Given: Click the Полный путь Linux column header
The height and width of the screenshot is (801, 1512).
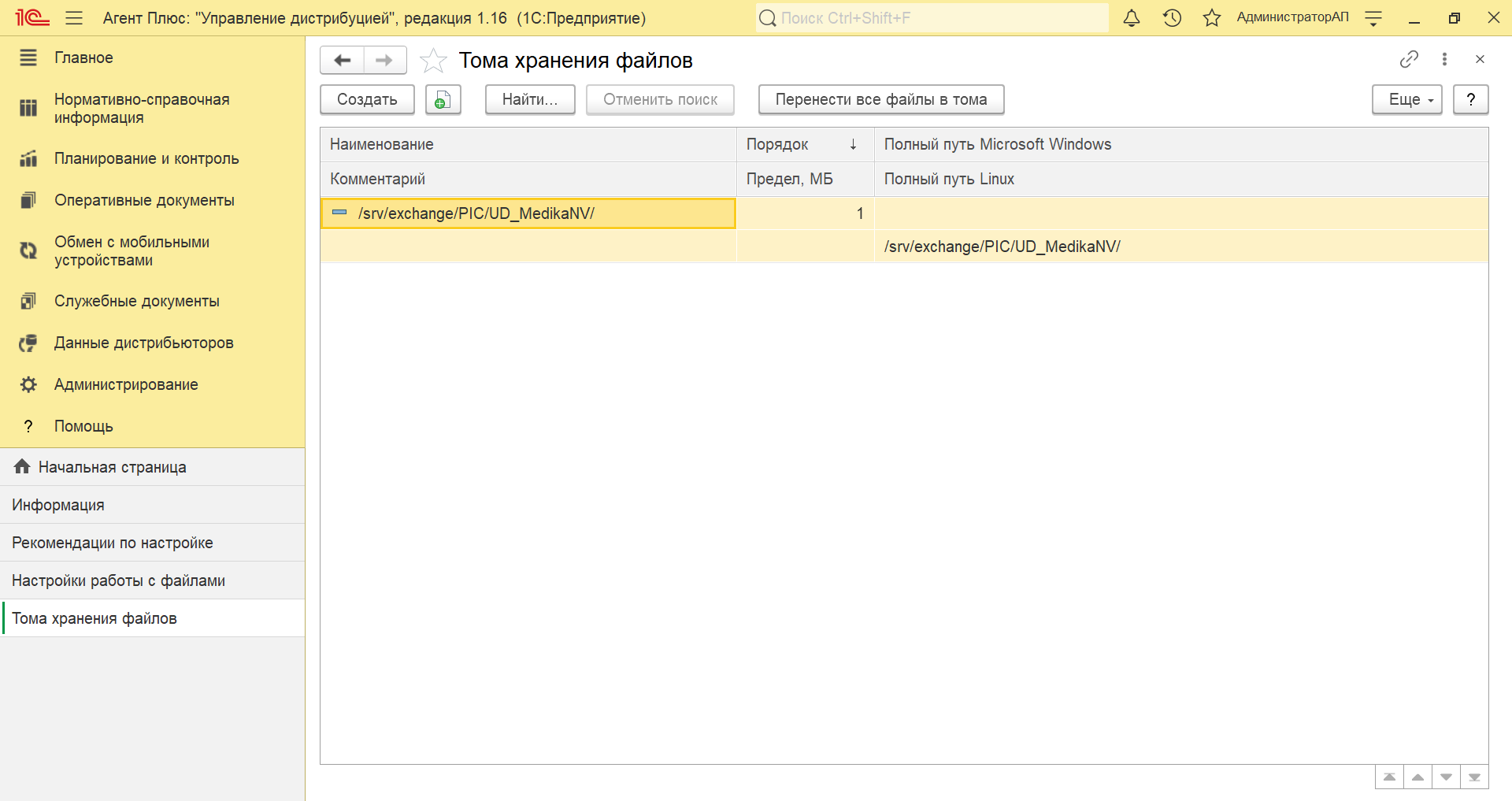Looking at the screenshot, I should [x=1181, y=179].
